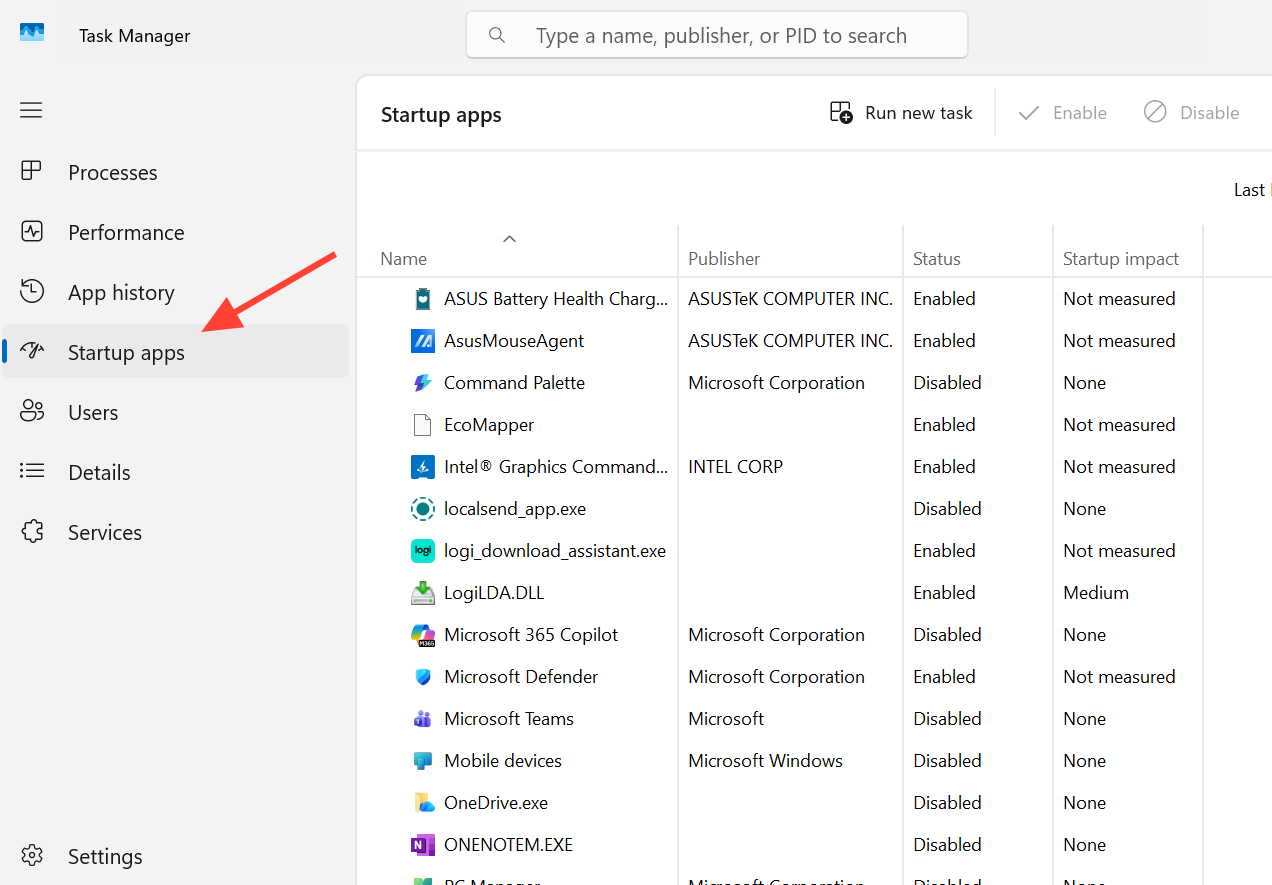Focus the name, publisher, or PID search box
Image resolution: width=1272 pixels, height=885 pixels.
click(x=717, y=36)
